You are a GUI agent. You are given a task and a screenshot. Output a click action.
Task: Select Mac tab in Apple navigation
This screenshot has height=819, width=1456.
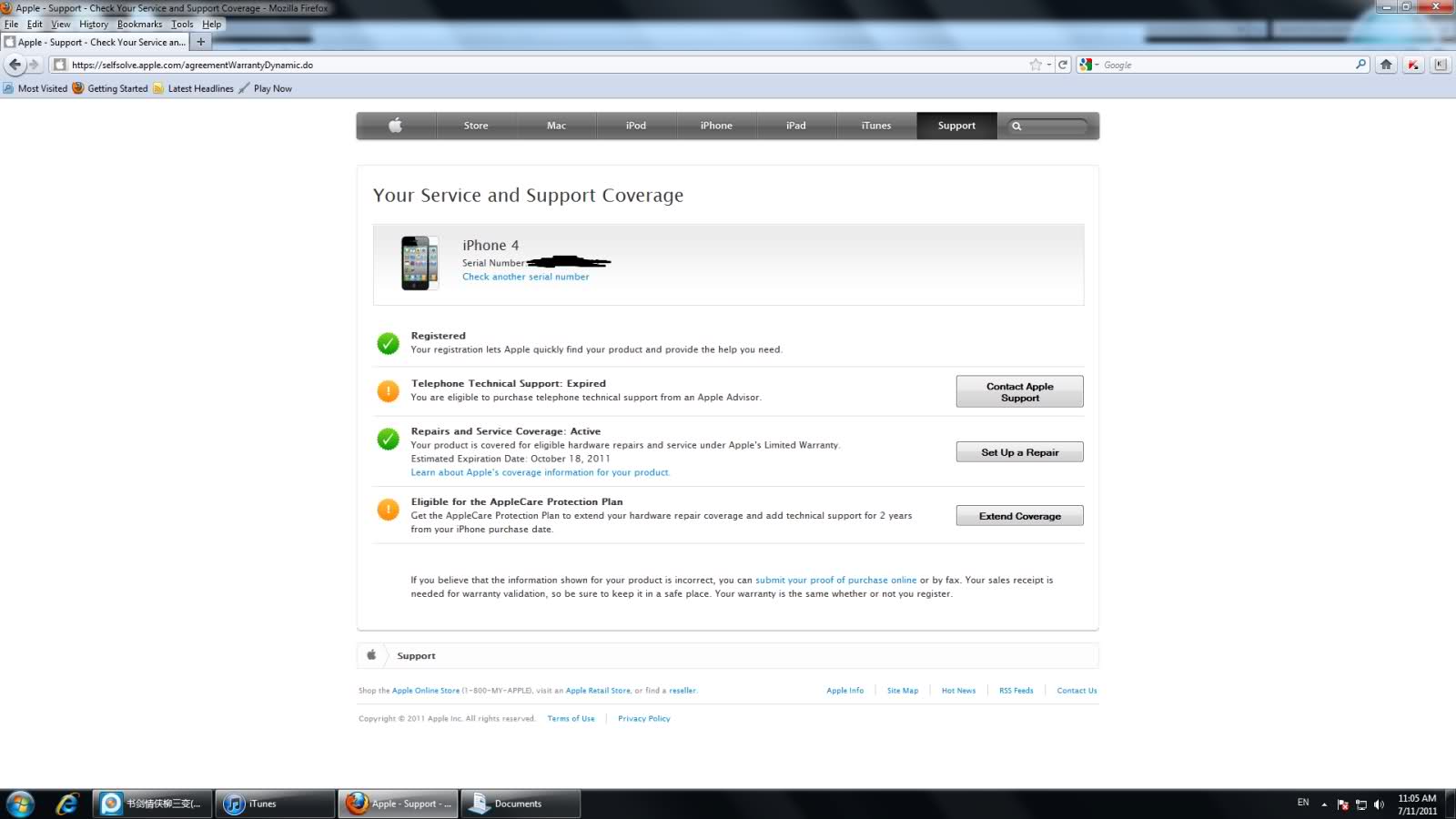[x=556, y=126]
